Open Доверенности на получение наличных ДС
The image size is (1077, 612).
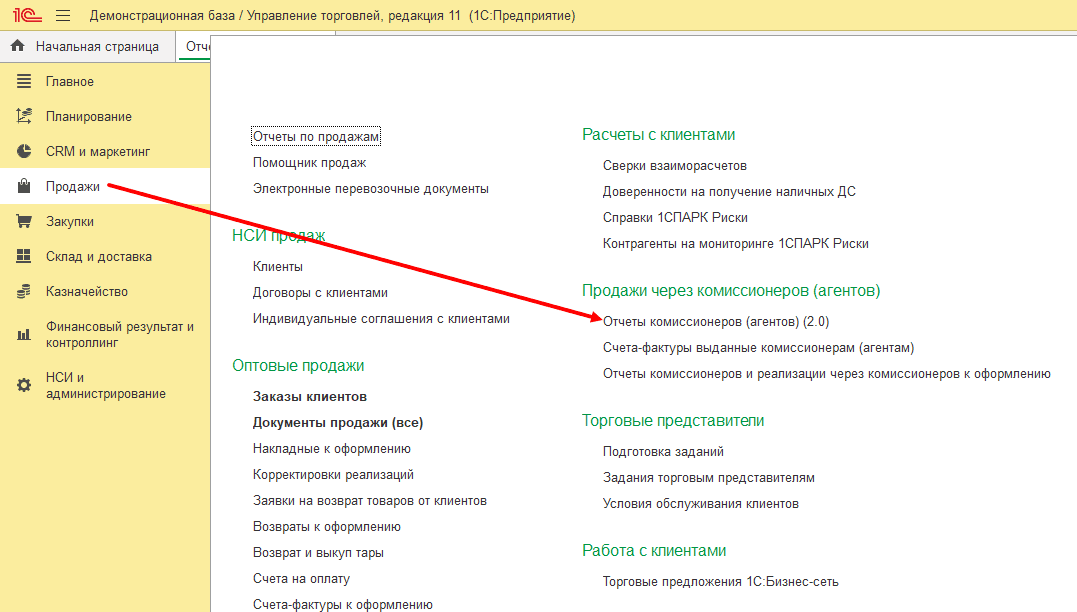(729, 192)
